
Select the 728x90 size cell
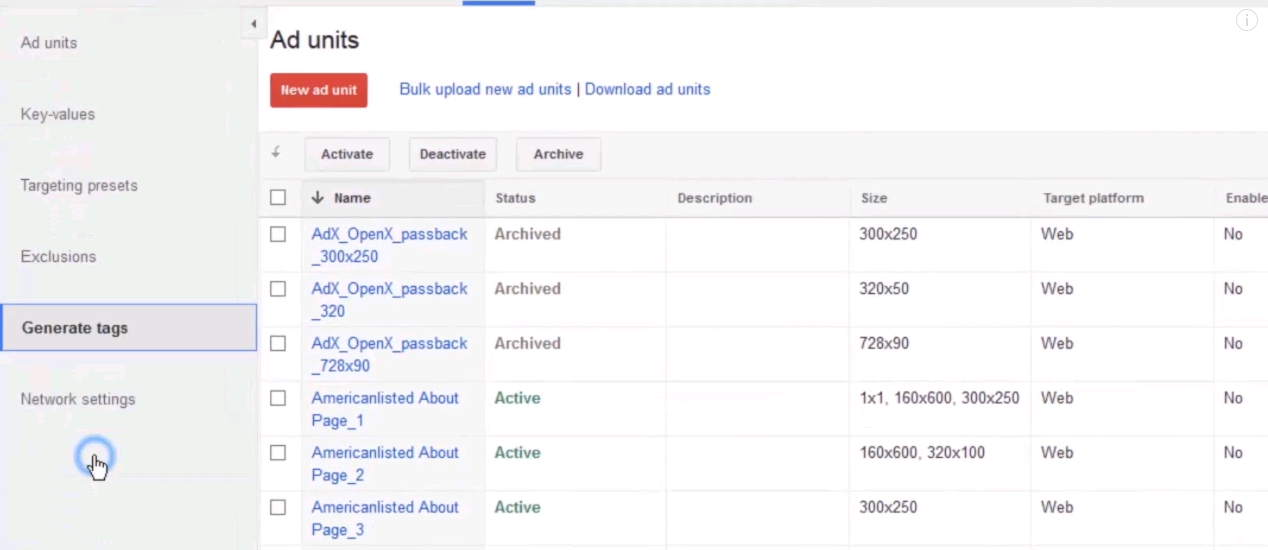click(x=884, y=343)
